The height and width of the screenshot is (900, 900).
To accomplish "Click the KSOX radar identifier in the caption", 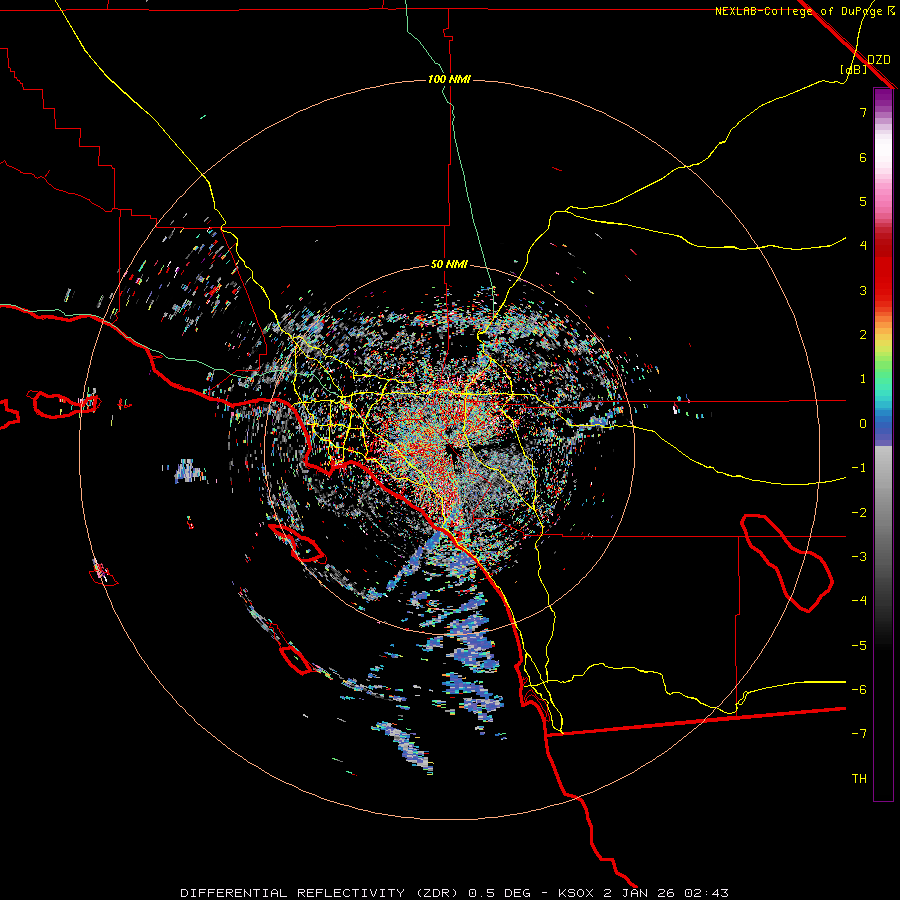I will [576, 893].
